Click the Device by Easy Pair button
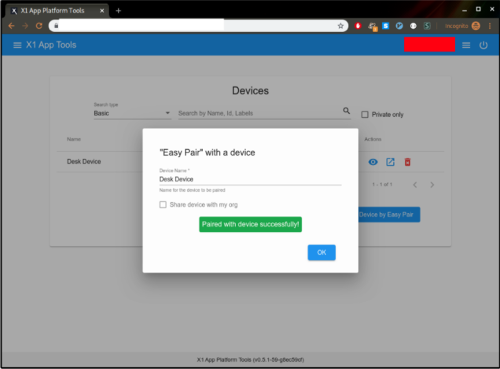 (389, 215)
